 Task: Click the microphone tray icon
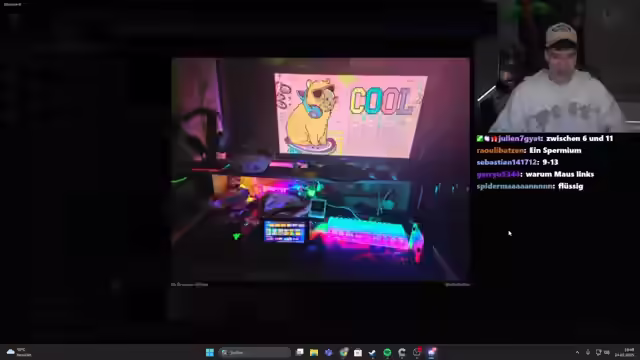pyautogui.click(x=588, y=352)
